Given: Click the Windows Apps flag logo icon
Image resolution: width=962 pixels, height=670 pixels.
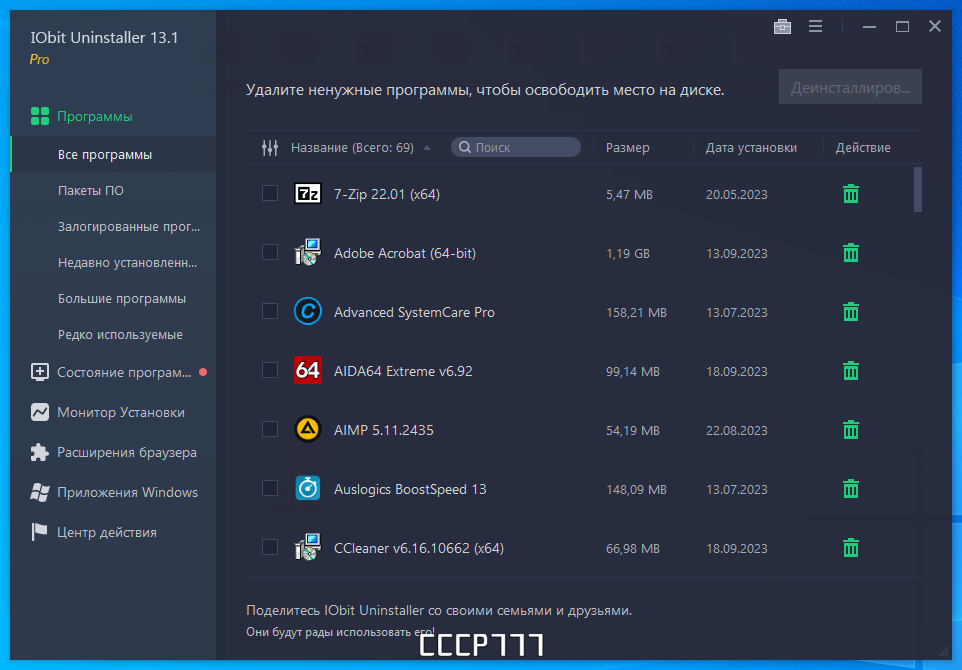Looking at the screenshot, I should click(x=40, y=492).
